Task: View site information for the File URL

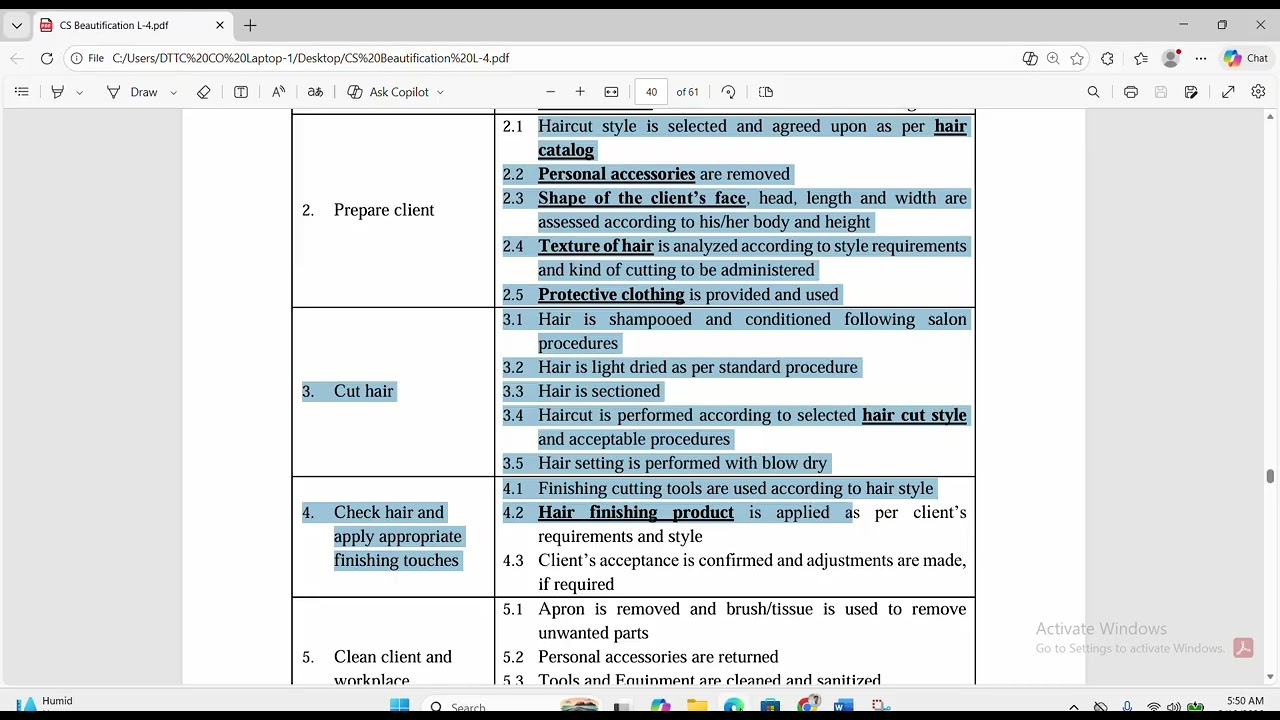Action: (x=87, y=58)
